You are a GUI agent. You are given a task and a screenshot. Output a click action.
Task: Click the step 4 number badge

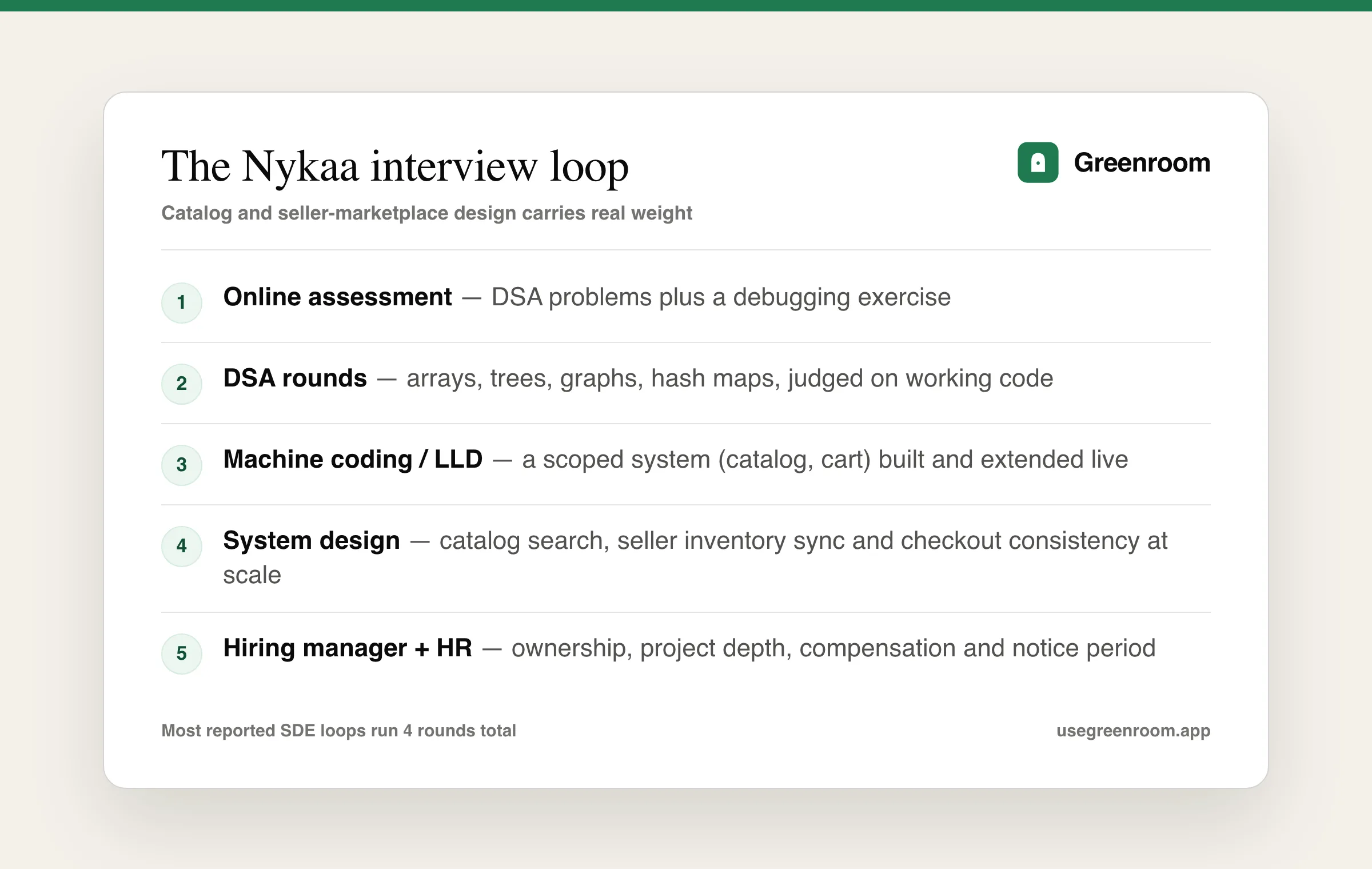(182, 546)
